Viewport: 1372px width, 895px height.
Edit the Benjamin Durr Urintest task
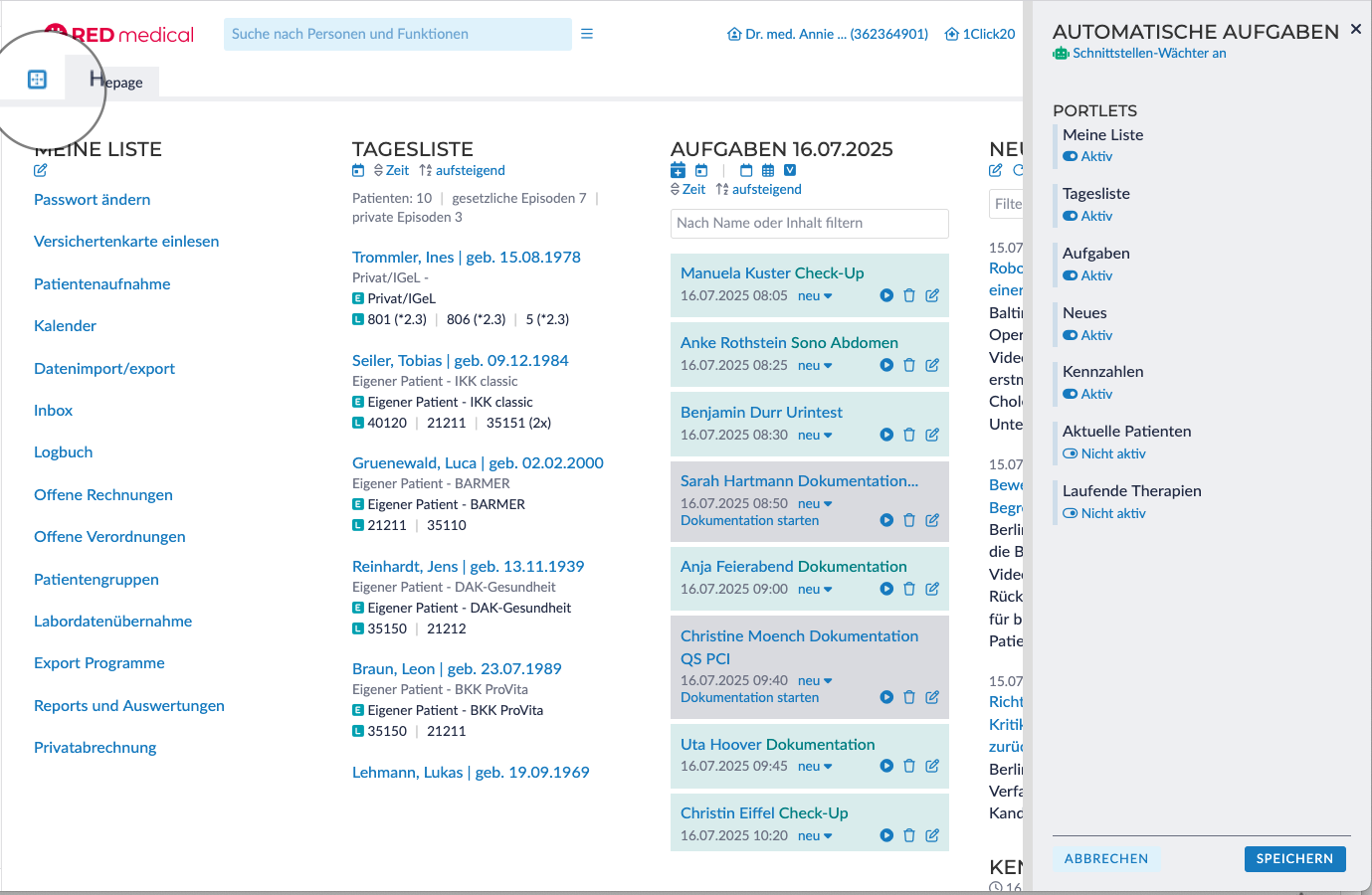click(932, 435)
